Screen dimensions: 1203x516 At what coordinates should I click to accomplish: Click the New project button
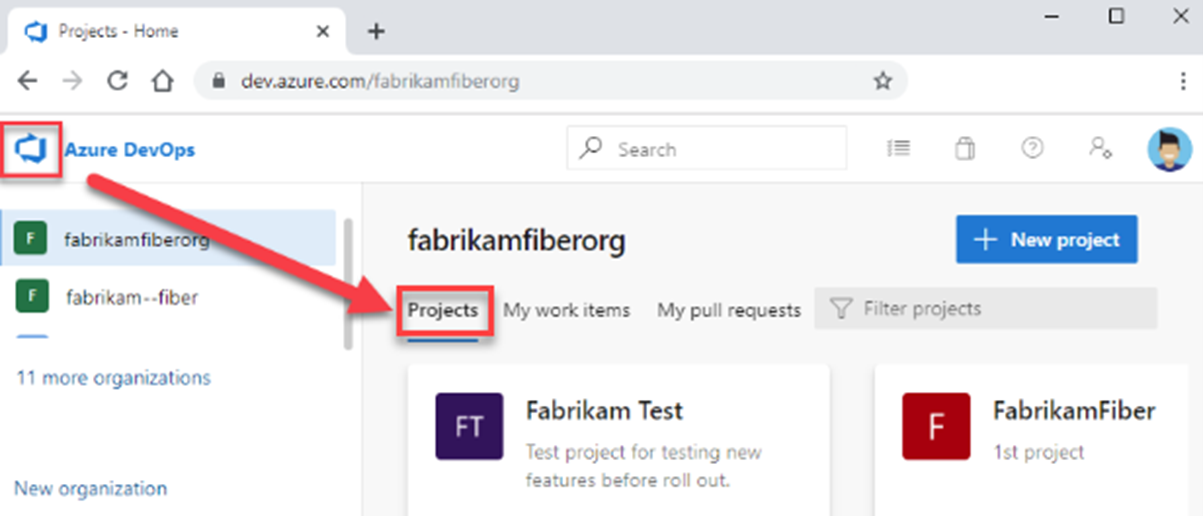1046,240
